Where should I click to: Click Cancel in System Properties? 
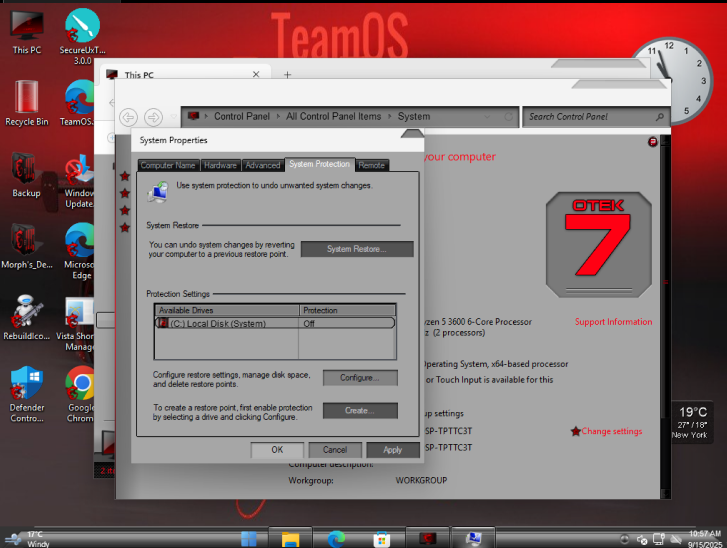(x=335, y=450)
